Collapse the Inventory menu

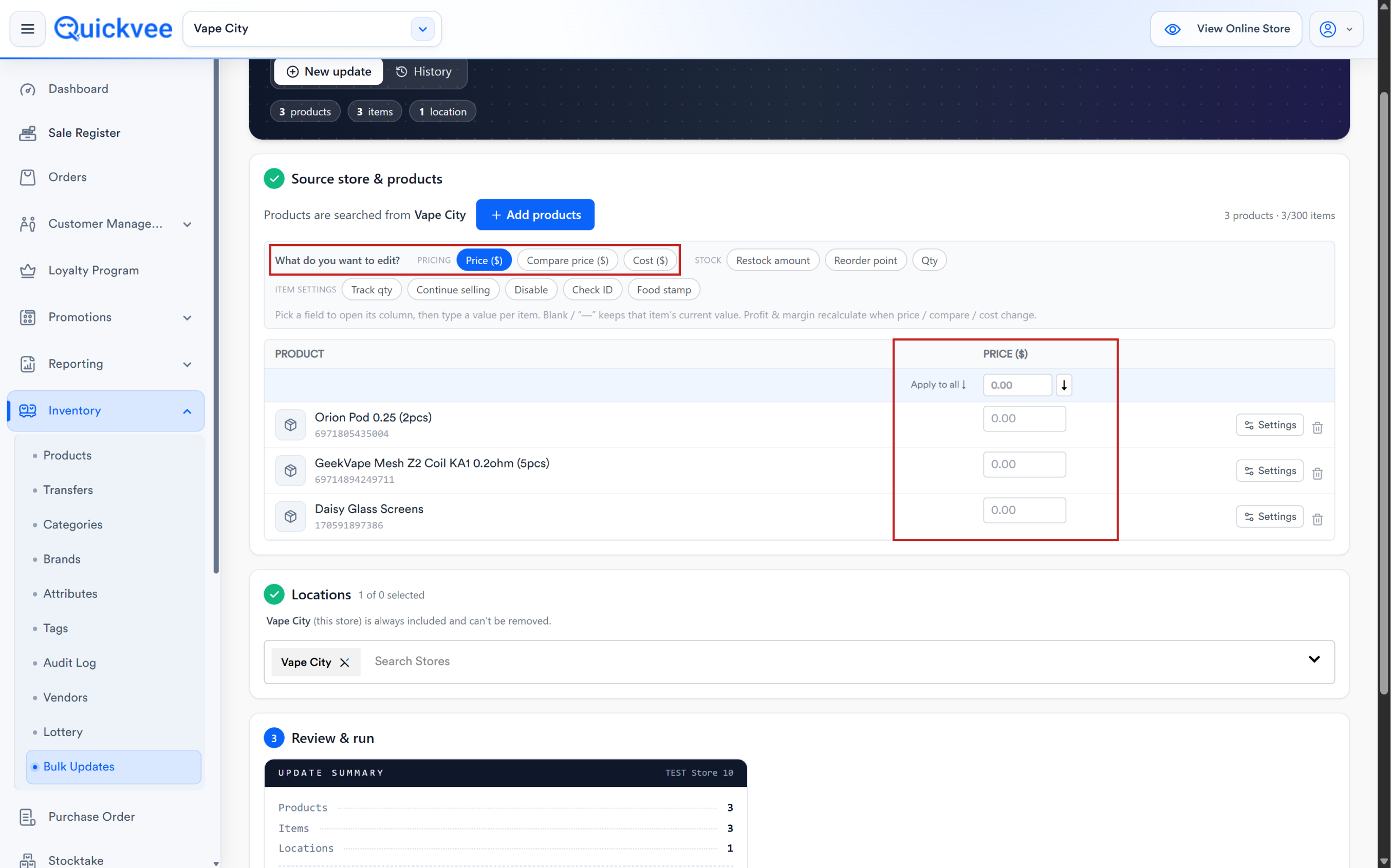coord(187,411)
